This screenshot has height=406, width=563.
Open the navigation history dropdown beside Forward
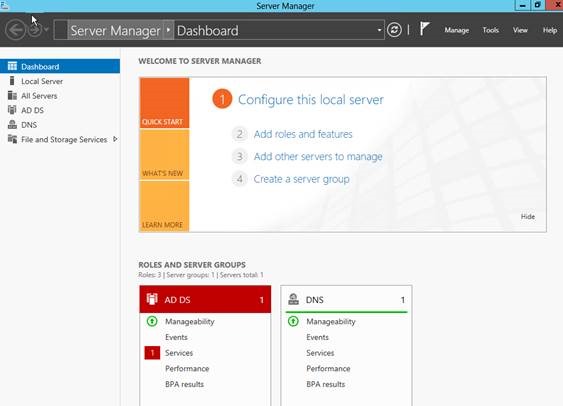click(x=46, y=29)
